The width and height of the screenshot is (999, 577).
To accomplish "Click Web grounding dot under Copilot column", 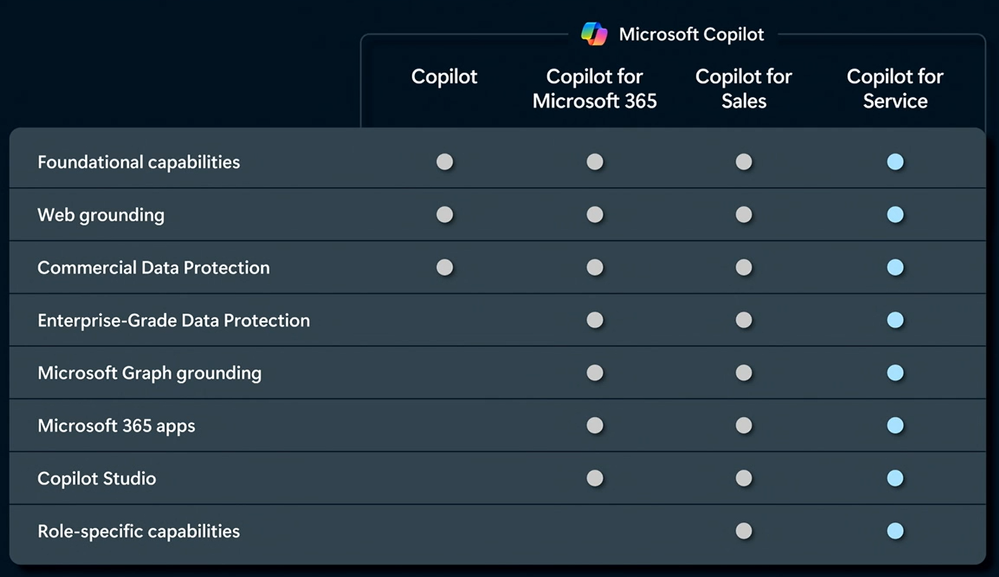I will [445, 214].
